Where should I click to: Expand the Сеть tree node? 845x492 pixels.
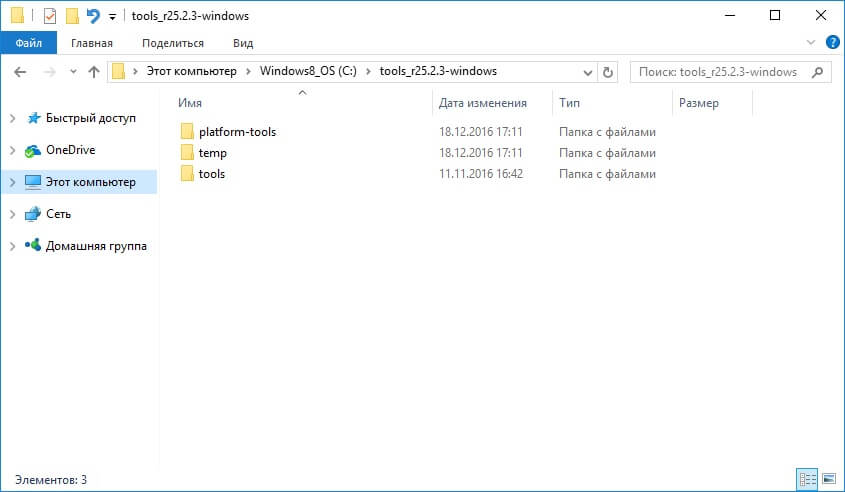pos(12,214)
